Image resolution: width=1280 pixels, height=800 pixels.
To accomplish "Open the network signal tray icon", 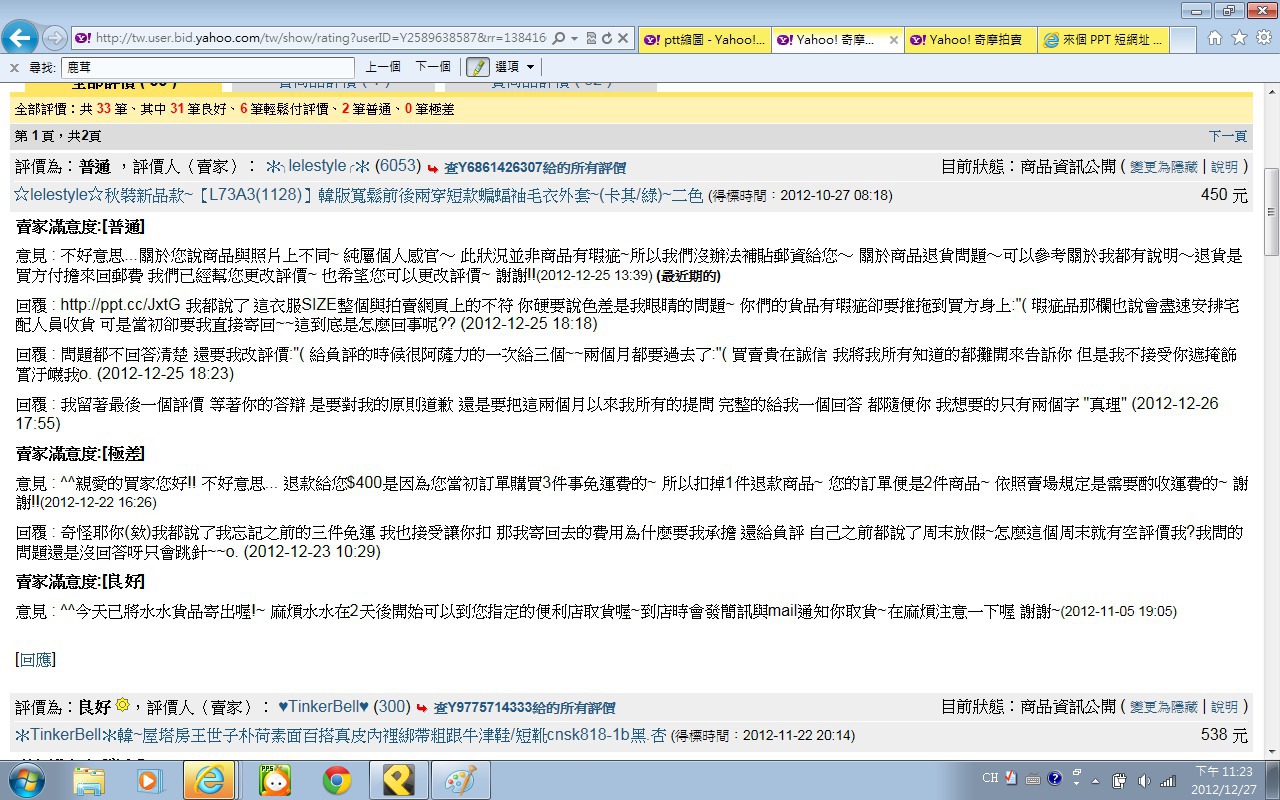I will tap(1168, 779).
